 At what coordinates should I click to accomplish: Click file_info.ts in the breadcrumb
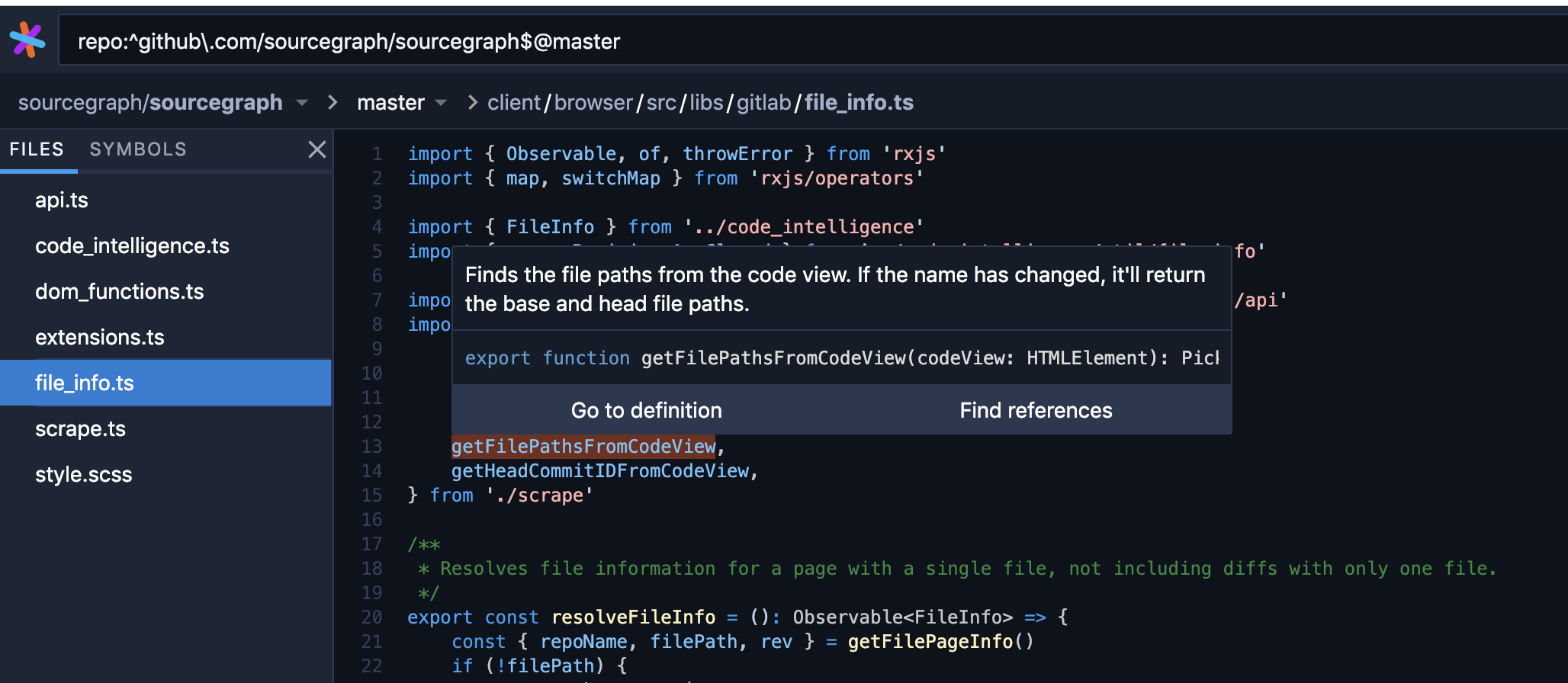point(859,102)
